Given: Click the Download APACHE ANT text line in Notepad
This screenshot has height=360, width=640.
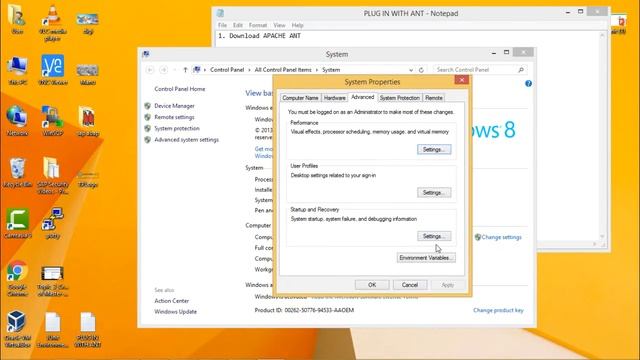Looking at the screenshot, I should [x=259, y=36].
